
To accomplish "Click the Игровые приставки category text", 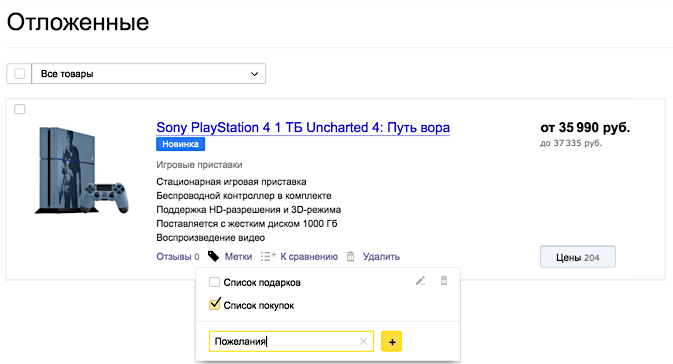I will click(x=199, y=165).
